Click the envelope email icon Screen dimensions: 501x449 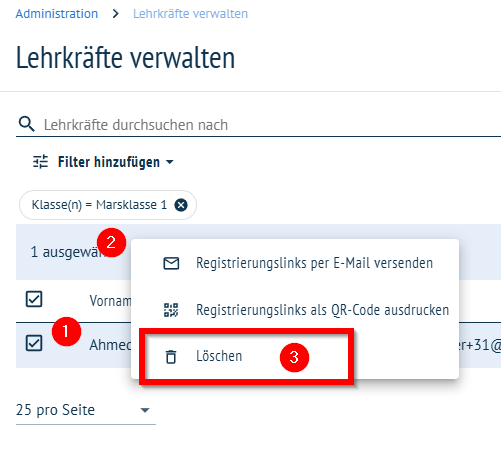(171, 263)
